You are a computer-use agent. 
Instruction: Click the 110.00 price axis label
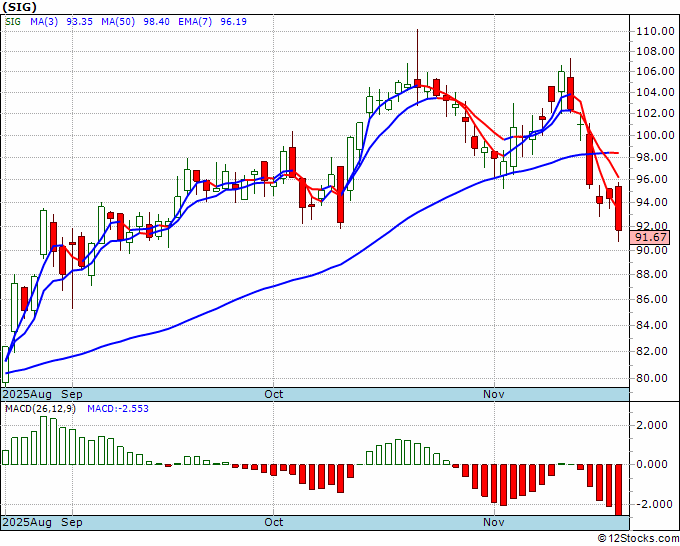point(655,31)
